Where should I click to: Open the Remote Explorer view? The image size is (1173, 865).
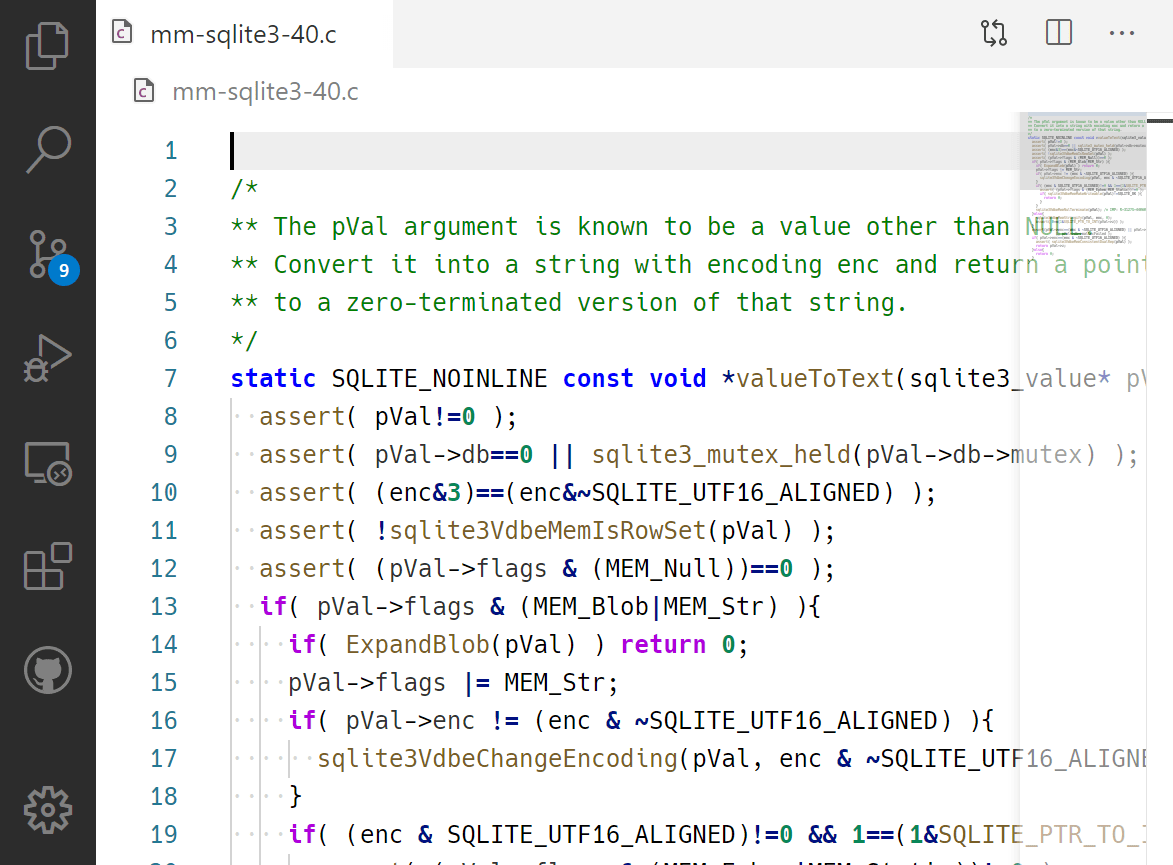coord(47,465)
